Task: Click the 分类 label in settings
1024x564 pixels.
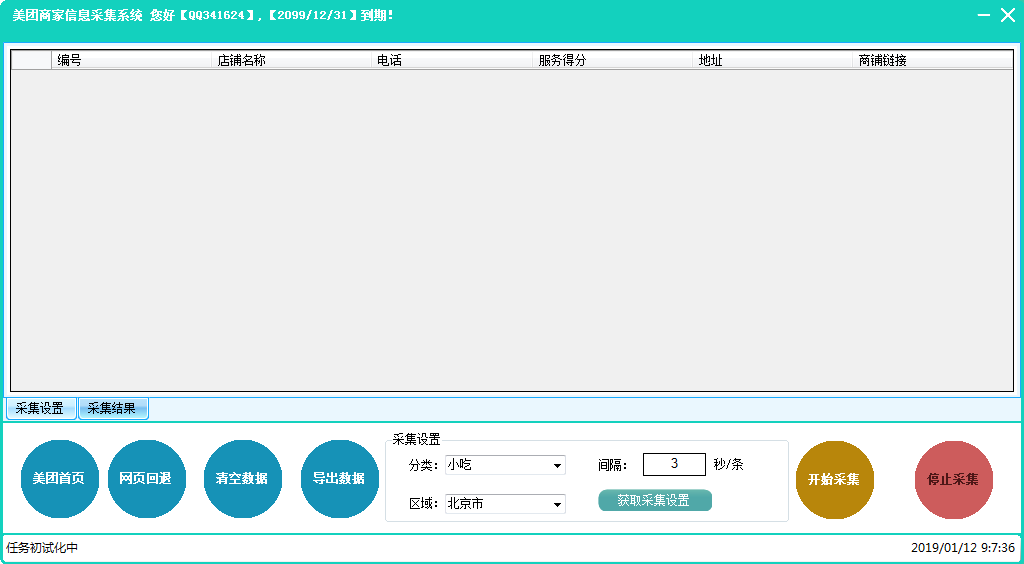Action: click(x=423, y=465)
